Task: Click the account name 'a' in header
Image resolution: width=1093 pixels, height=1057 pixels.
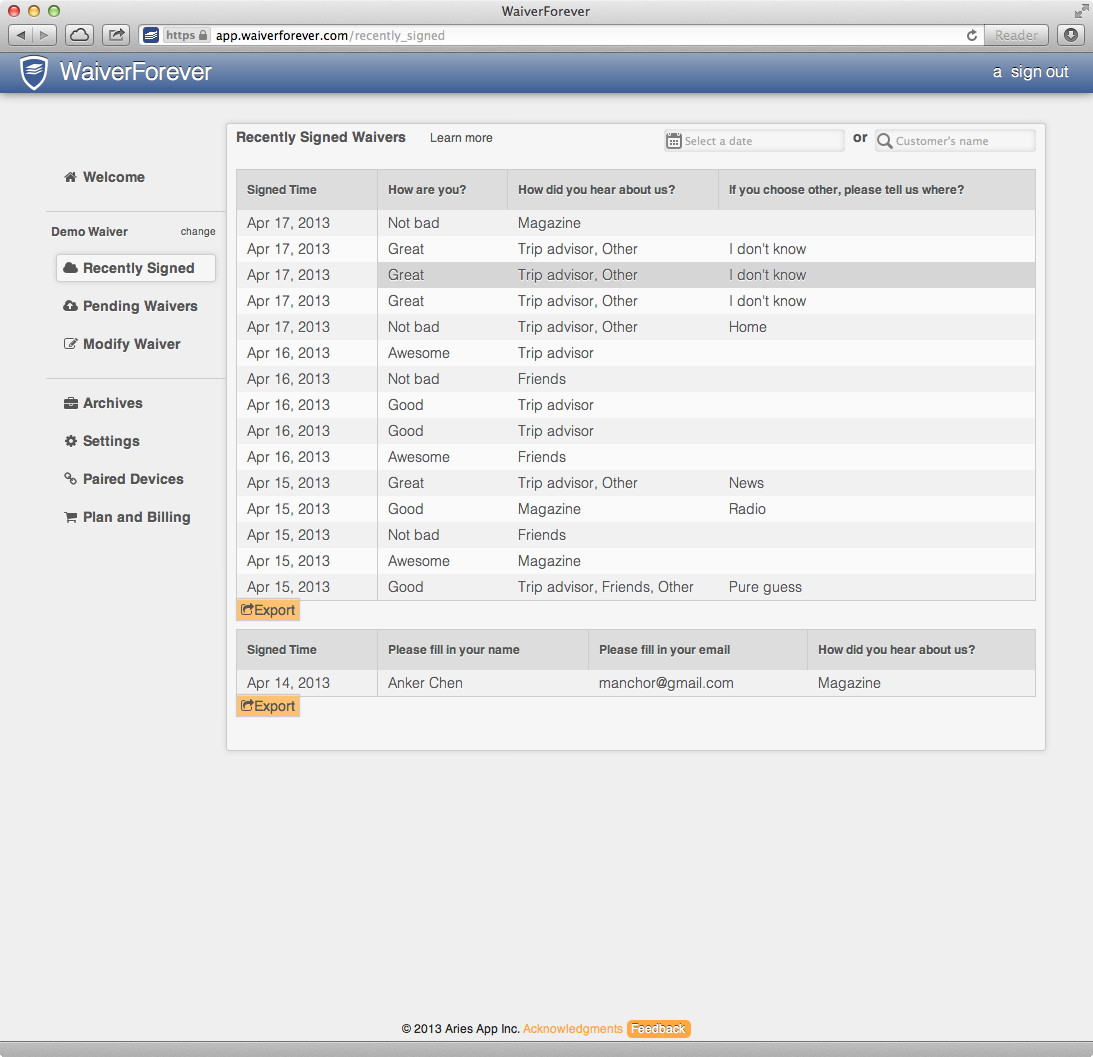Action: (997, 72)
